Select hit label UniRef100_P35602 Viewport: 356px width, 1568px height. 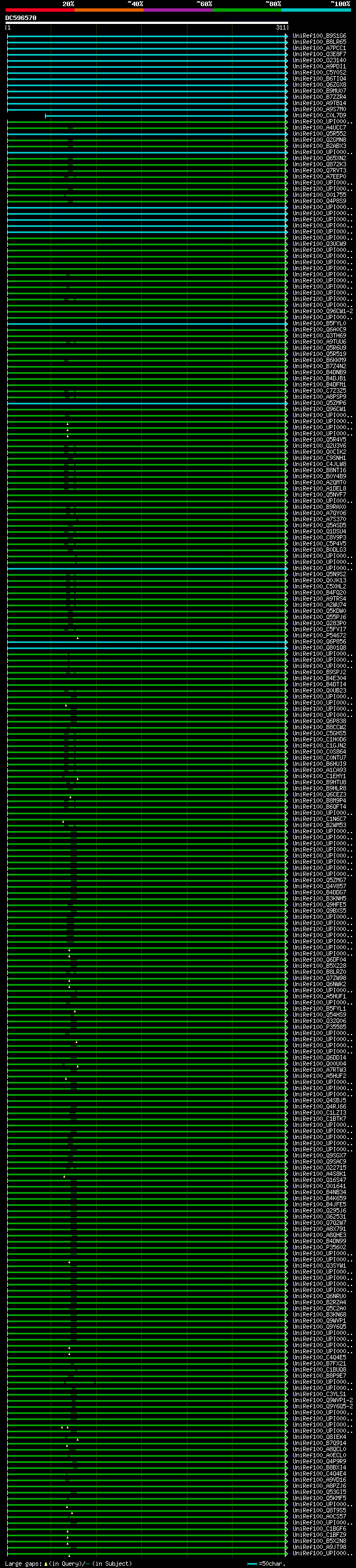319,1248
